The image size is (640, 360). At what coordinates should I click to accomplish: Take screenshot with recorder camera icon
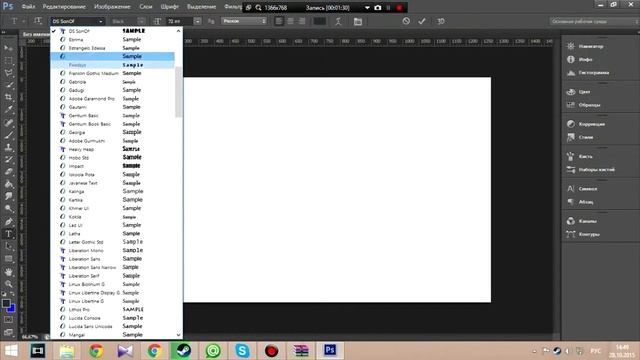(378, 7)
